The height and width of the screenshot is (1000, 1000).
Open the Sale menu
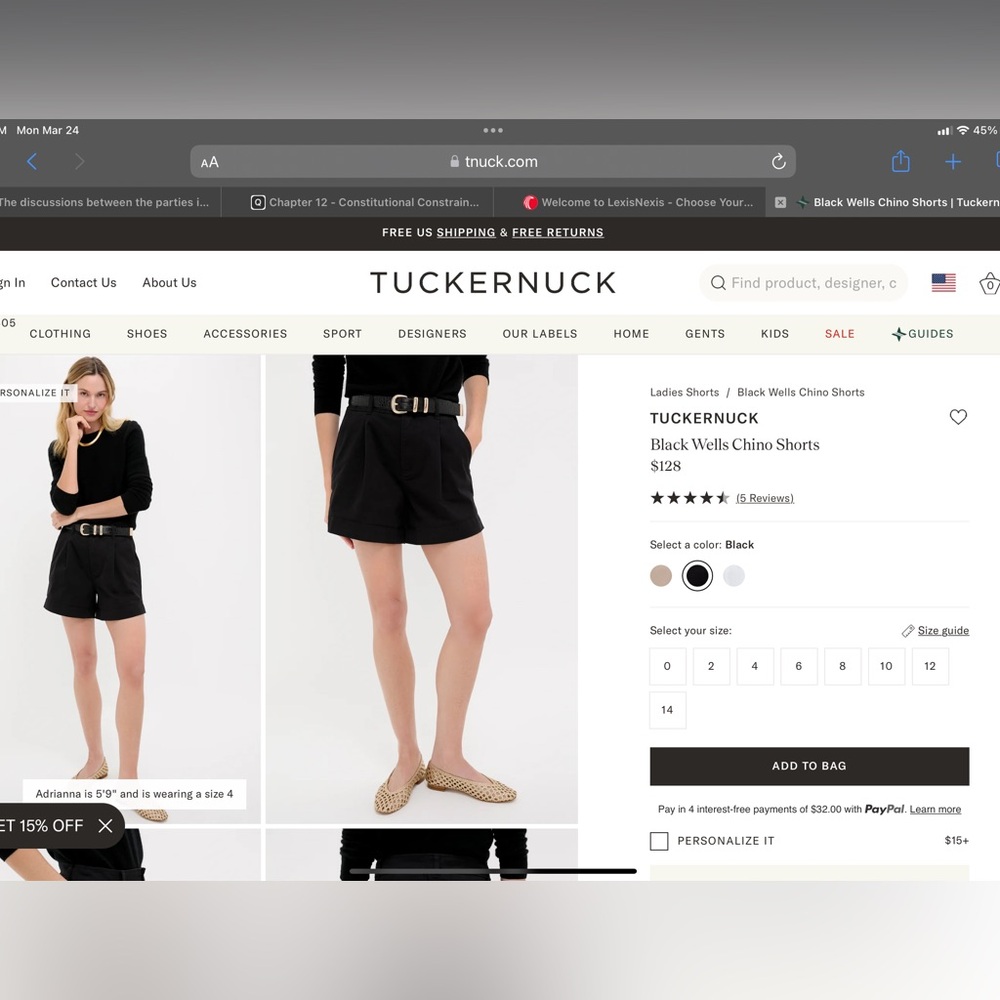click(839, 334)
